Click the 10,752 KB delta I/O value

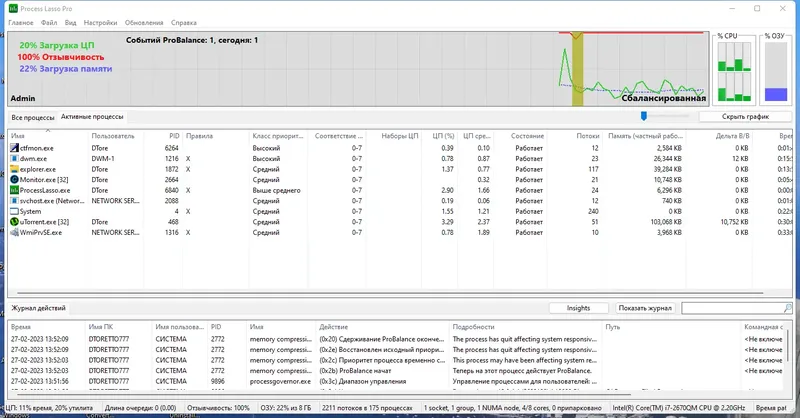[x=734, y=222]
